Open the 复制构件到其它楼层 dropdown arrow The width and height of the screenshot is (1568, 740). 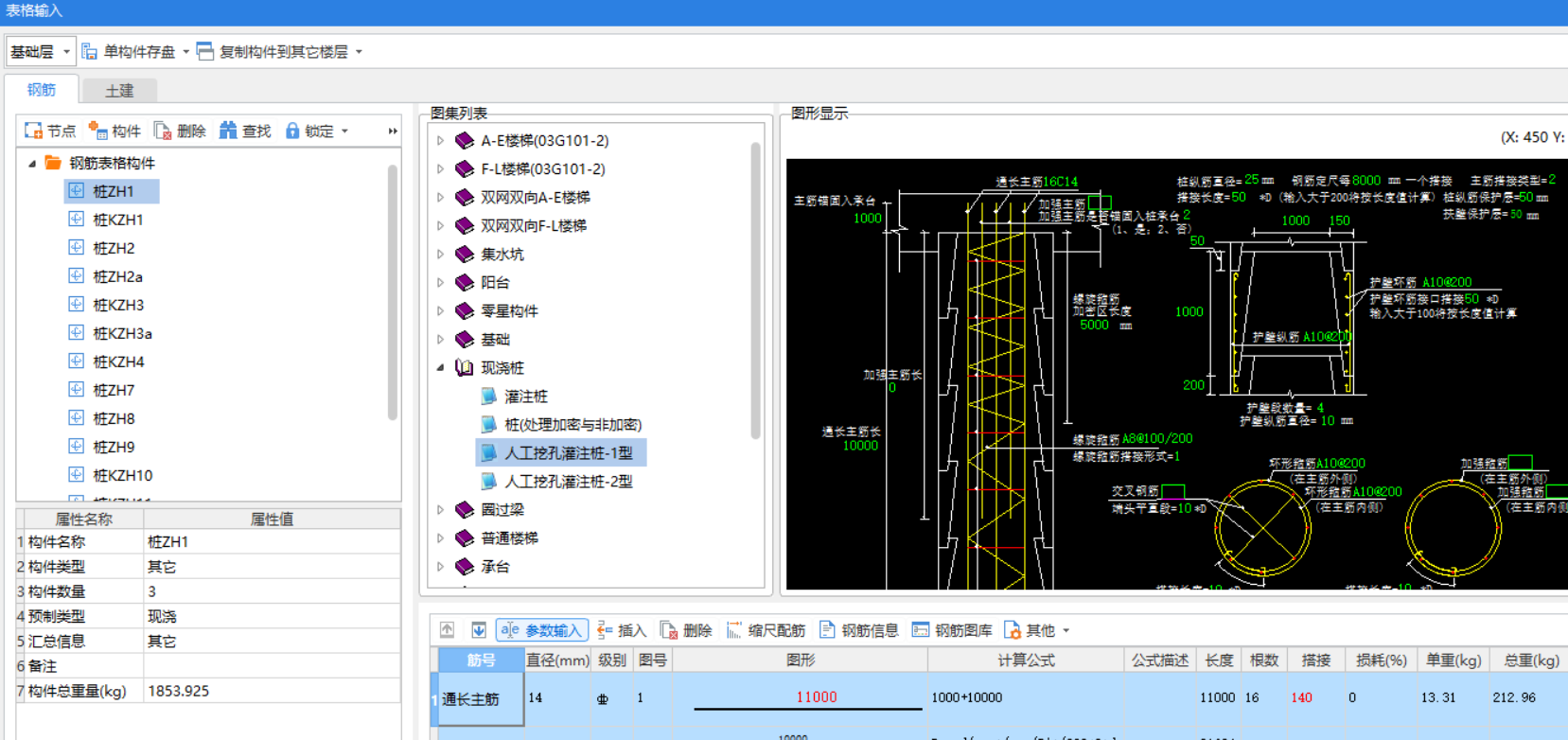pos(359,51)
